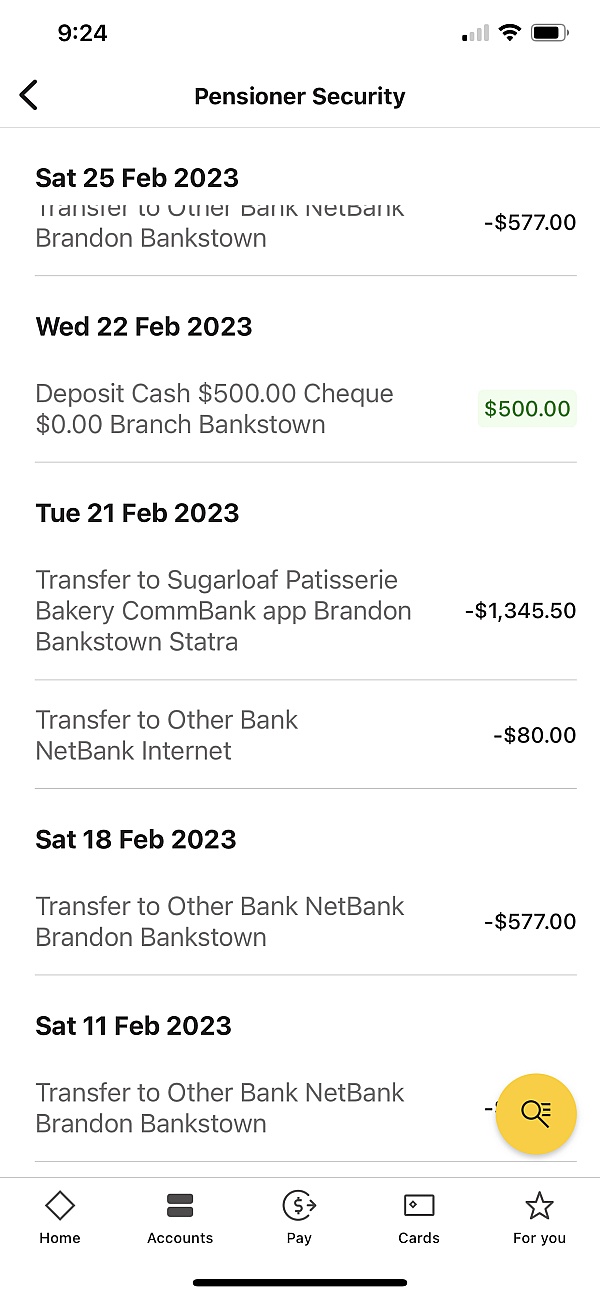Tap the back arrow icon
The image size is (600, 1298).
pyautogui.click(x=29, y=96)
